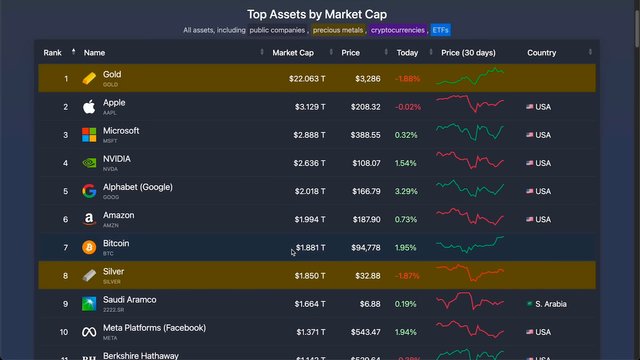This screenshot has height=360, width=640.
Task: Click the Gold bar icon
Action: (89, 78)
